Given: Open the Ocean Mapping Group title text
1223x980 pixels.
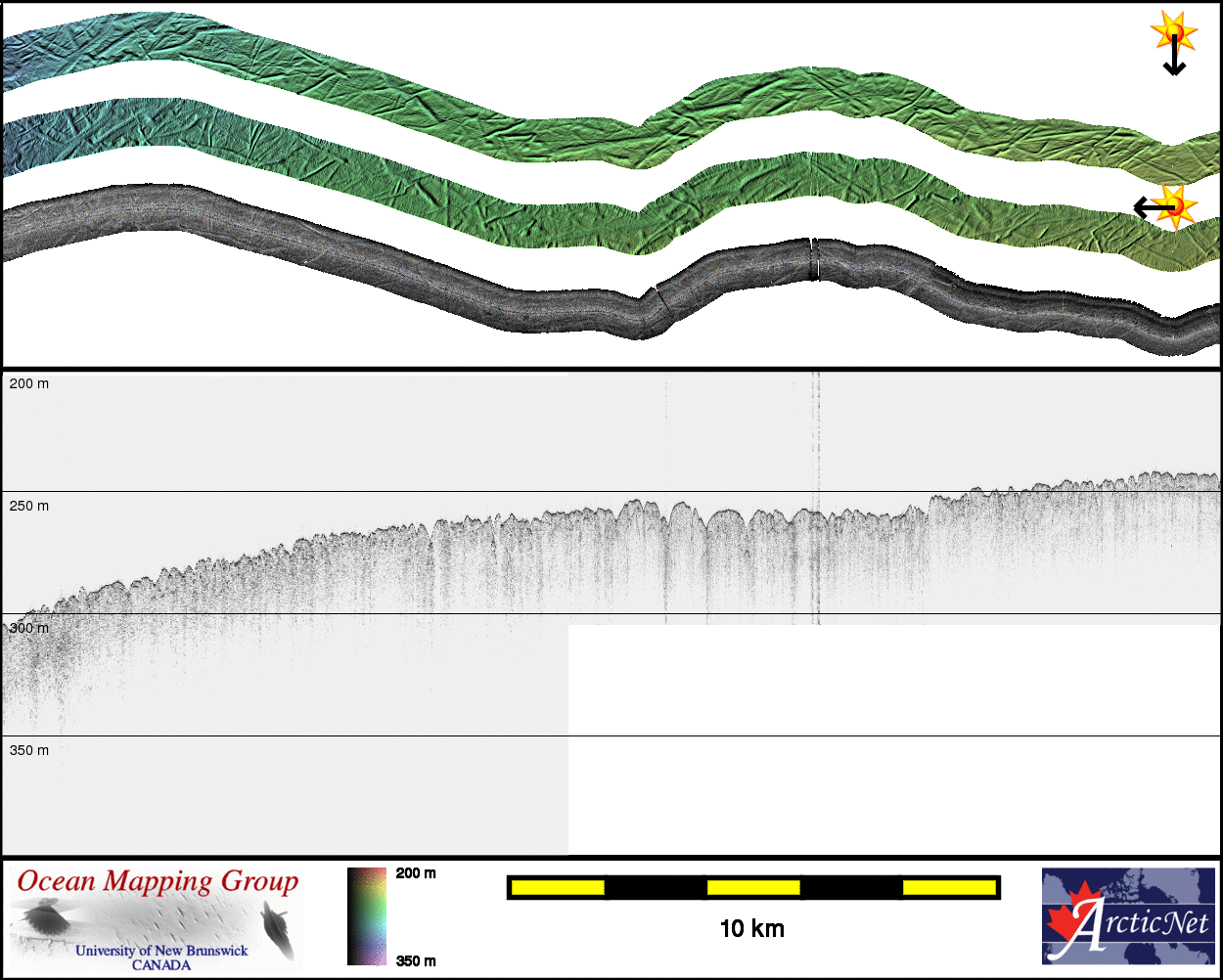Looking at the screenshot, I should pos(158,881).
